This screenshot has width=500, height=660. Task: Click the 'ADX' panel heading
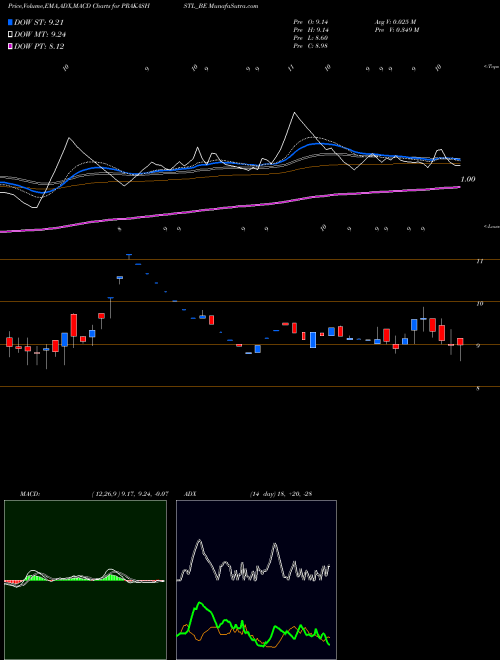(190, 494)
